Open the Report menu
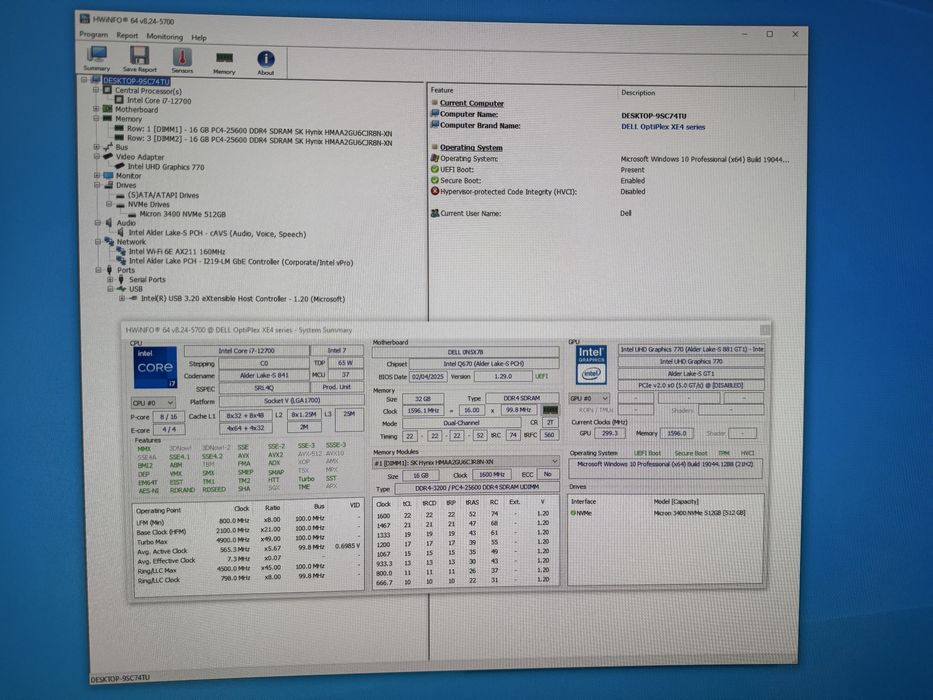Image resolution: width=933 pixels, height=700 pixels. pyautogui.click(x=127, y=36)
